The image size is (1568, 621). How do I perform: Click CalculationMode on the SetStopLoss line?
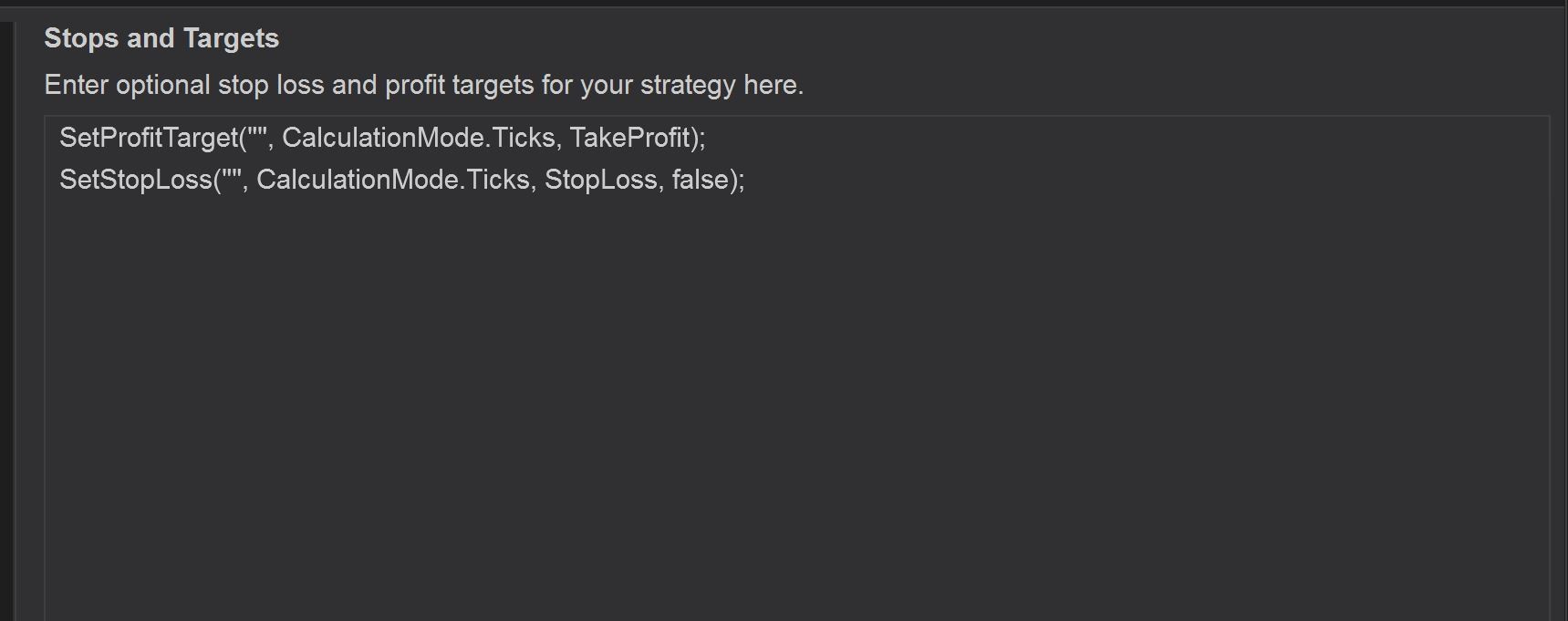358,180
